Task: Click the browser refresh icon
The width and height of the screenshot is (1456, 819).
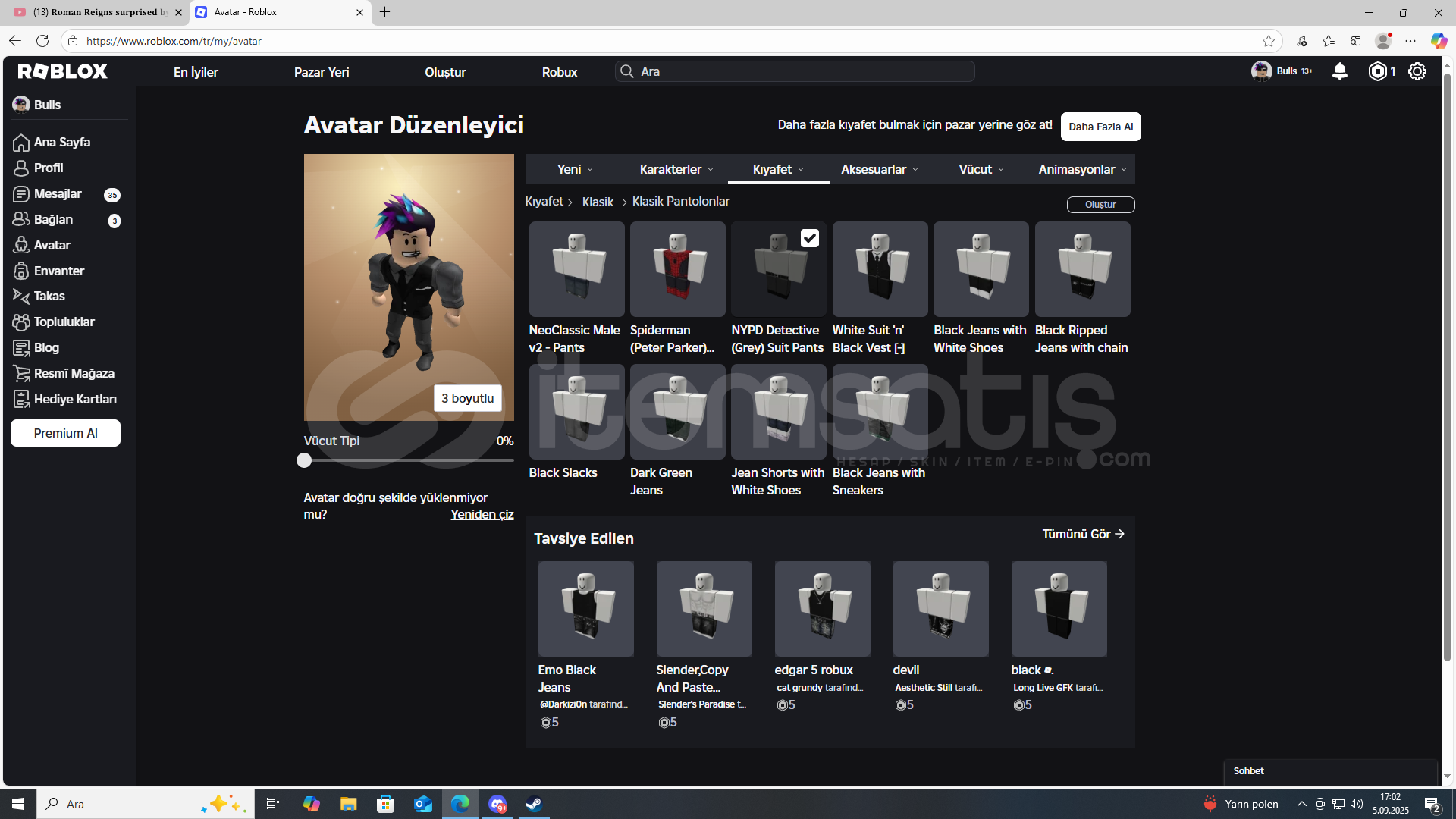Action: [x=42, y=41]
